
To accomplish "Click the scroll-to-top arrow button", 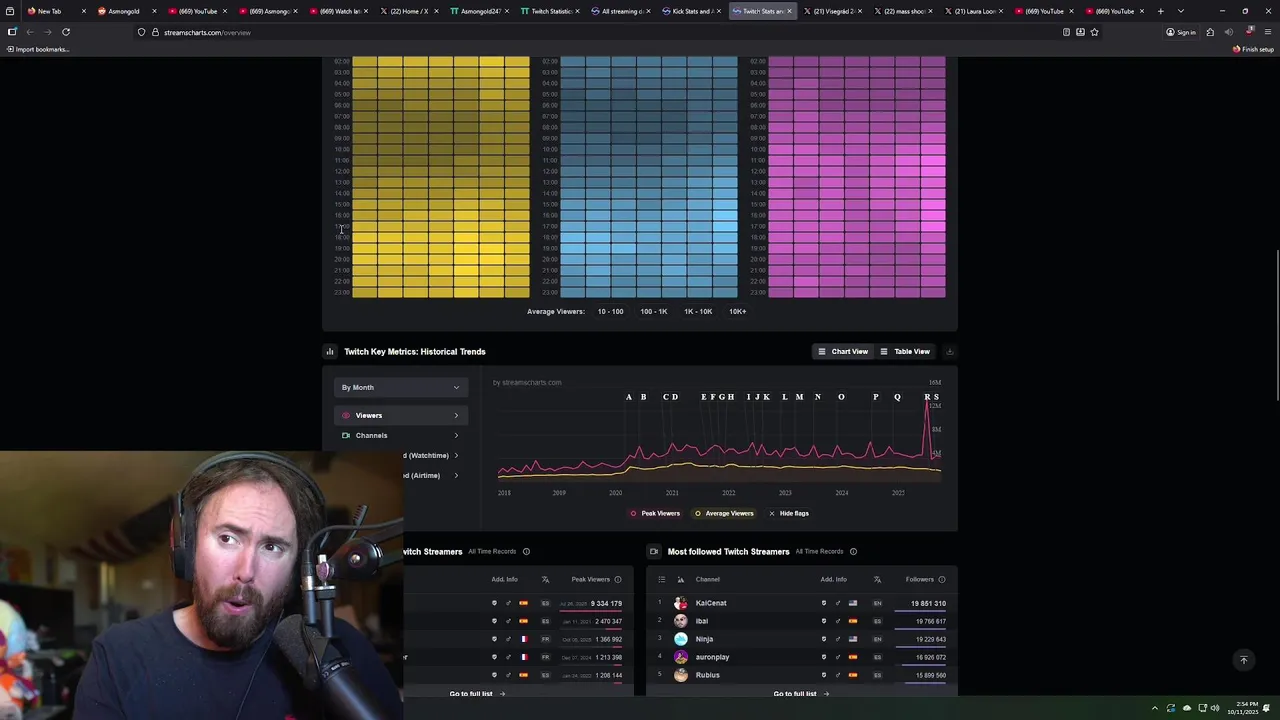I will pos(1244,660).
